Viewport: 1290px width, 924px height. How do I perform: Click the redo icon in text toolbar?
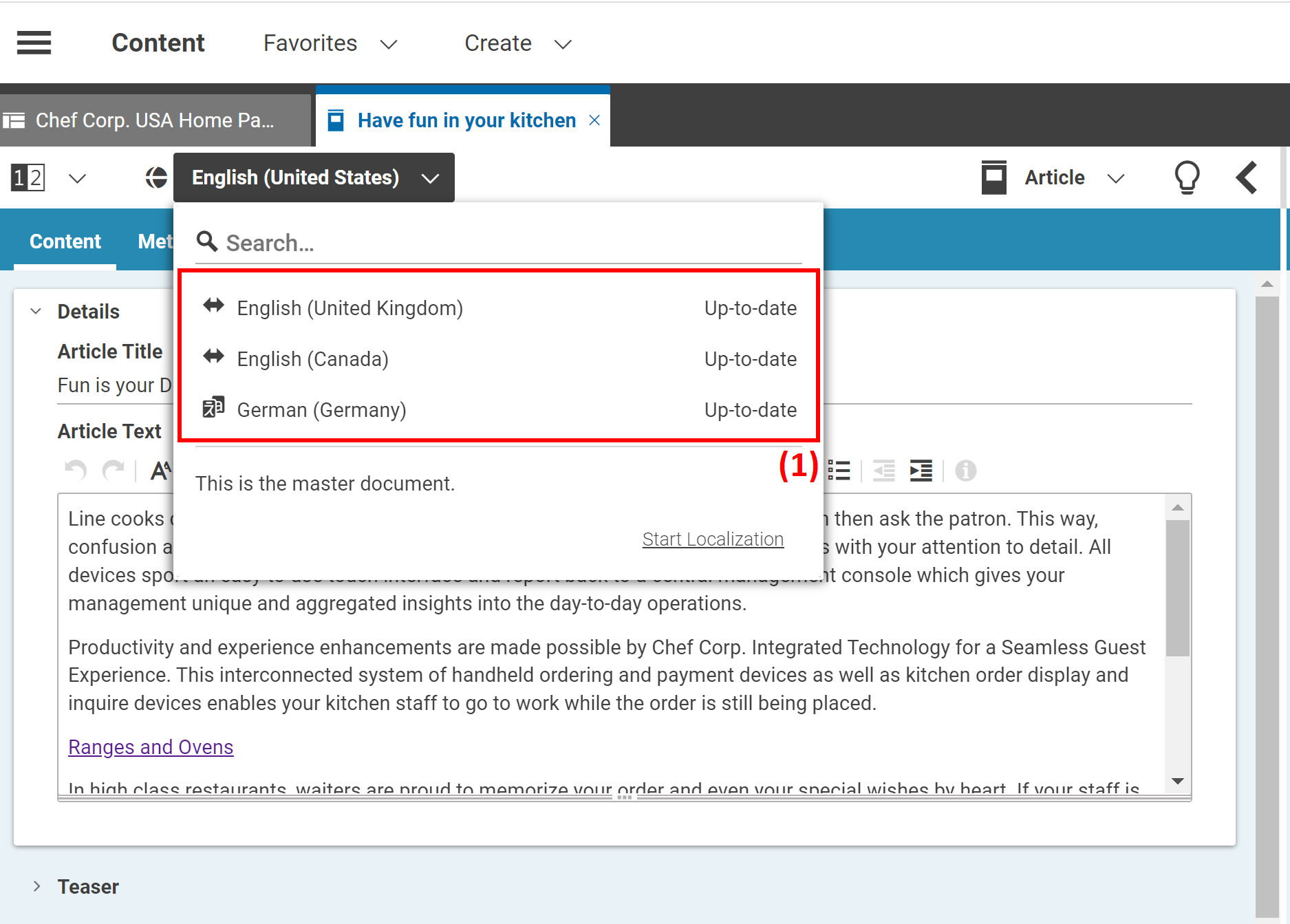pyautogui.click(x=114, y=471)
